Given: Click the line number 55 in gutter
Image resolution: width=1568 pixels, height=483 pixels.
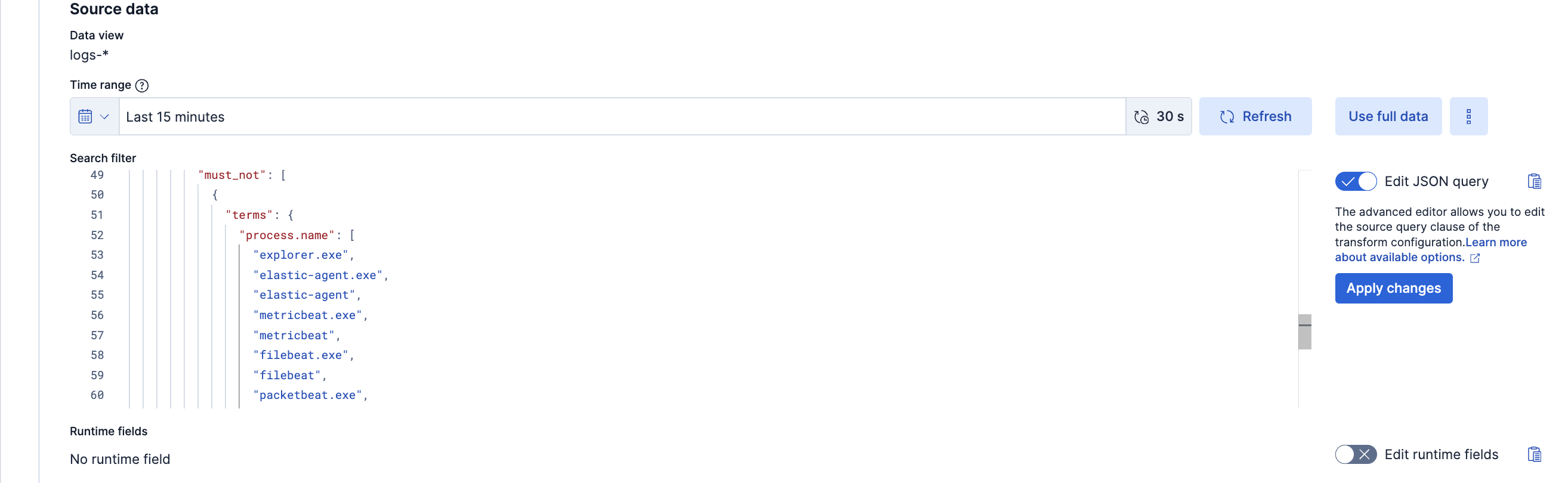Looking at the screenshot, I should 97,295.
